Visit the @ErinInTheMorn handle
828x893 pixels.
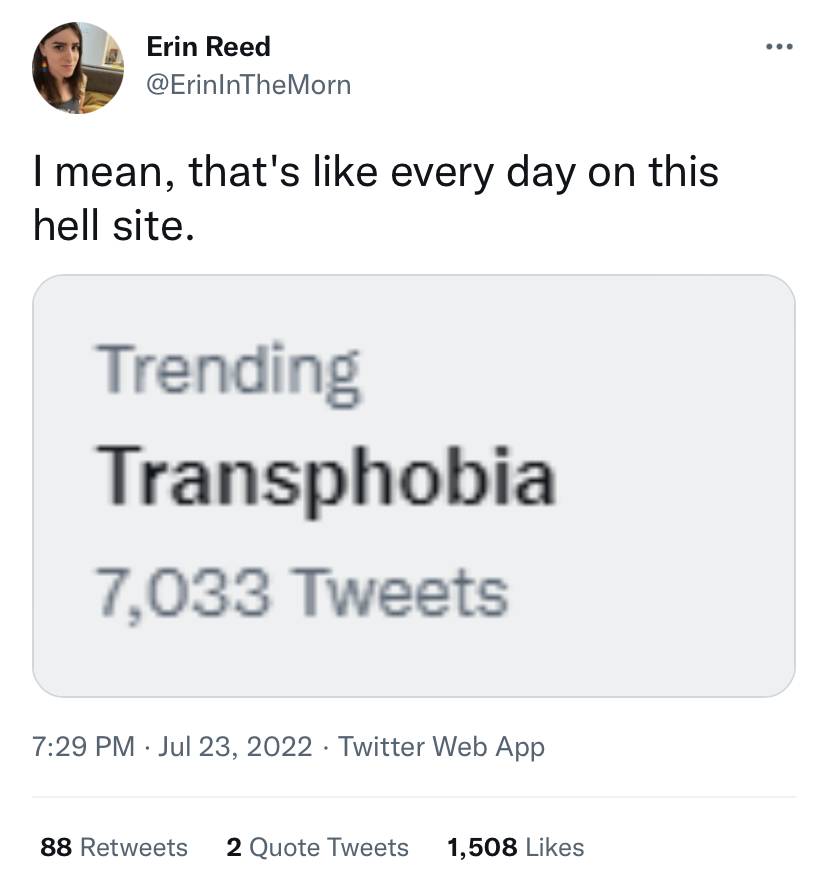tap(249, 85)
